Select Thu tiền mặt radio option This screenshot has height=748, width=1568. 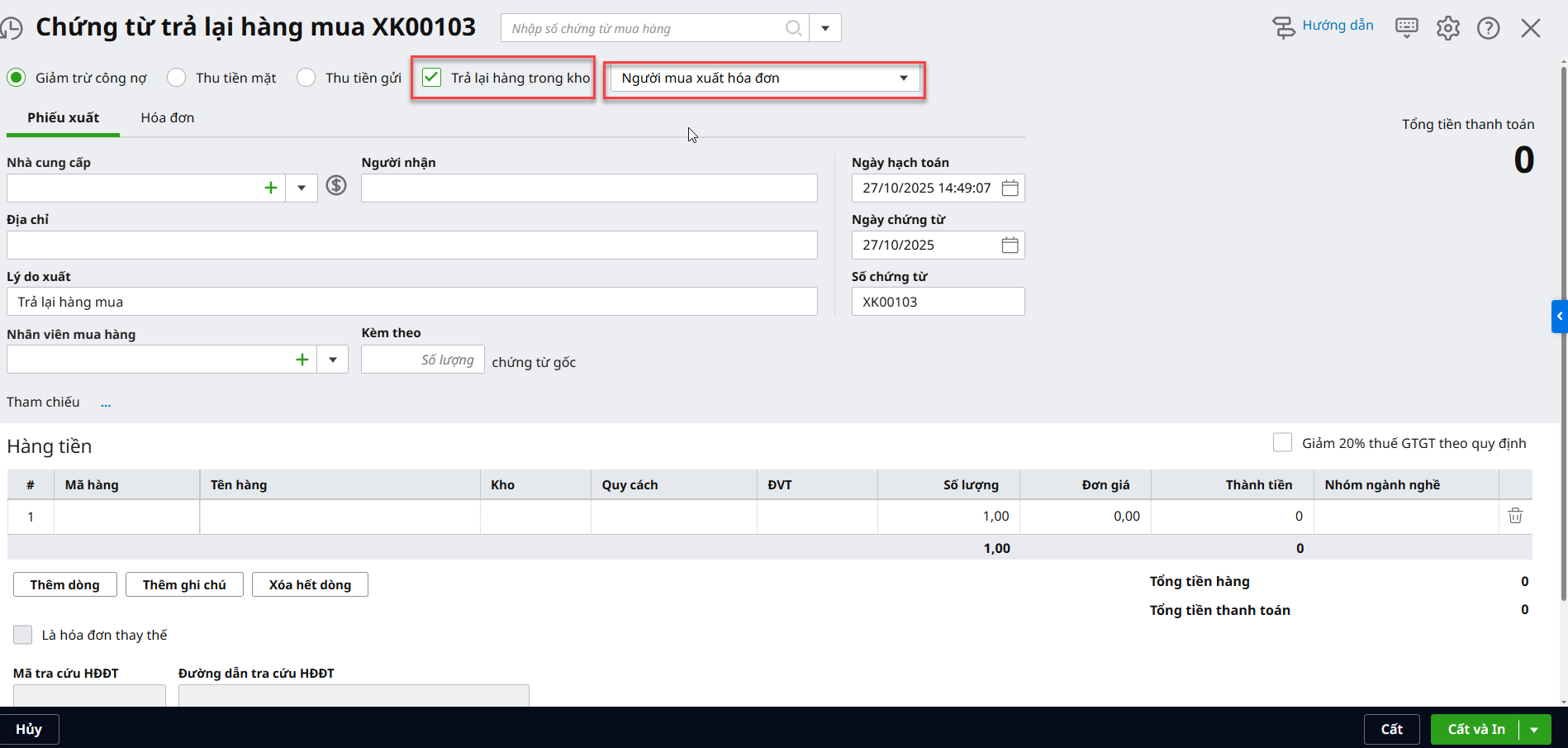pos(177,78)
